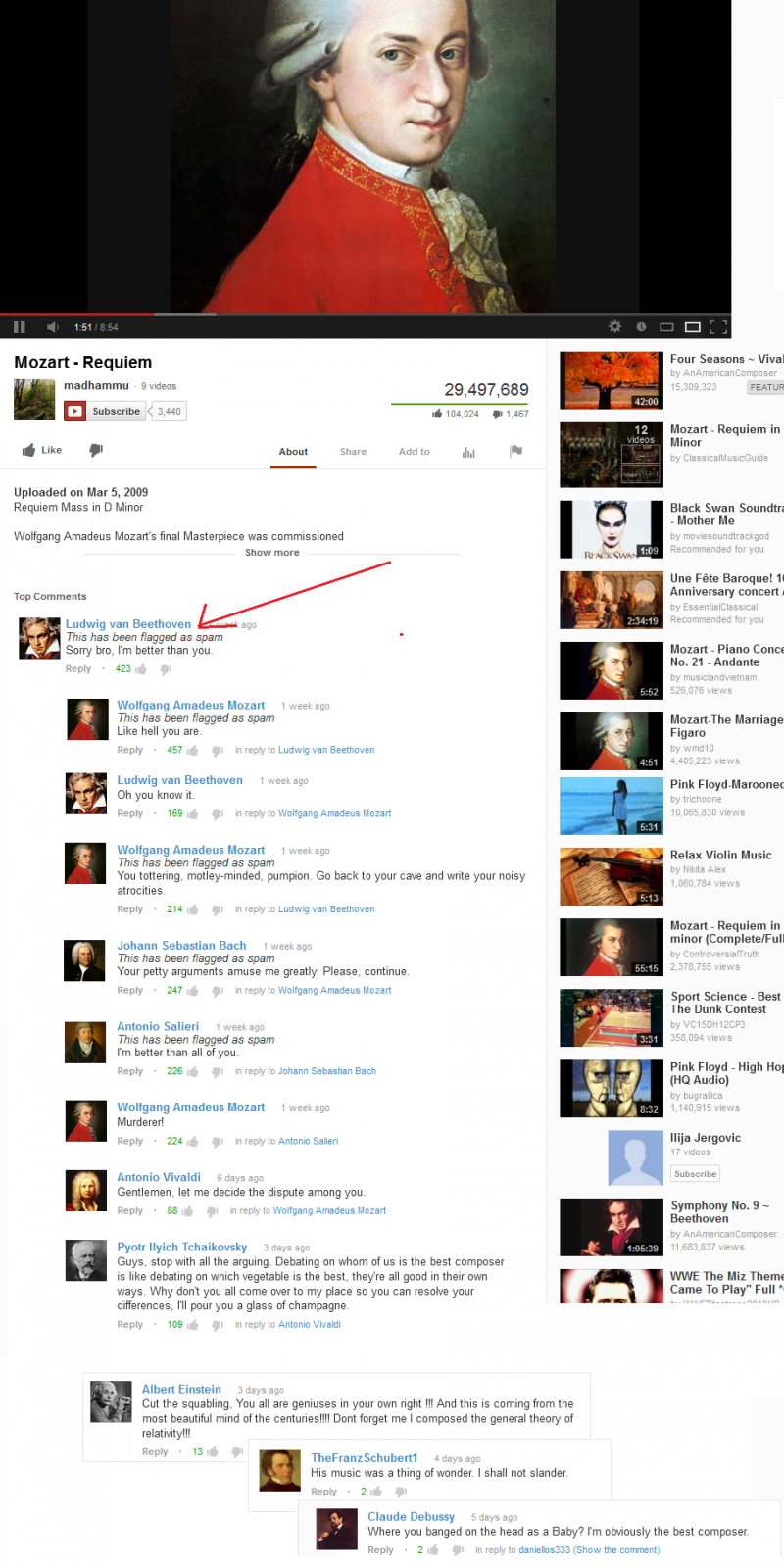Open the madhammu channel link
The image size is (784, 1568).
[x=96, y=385]
